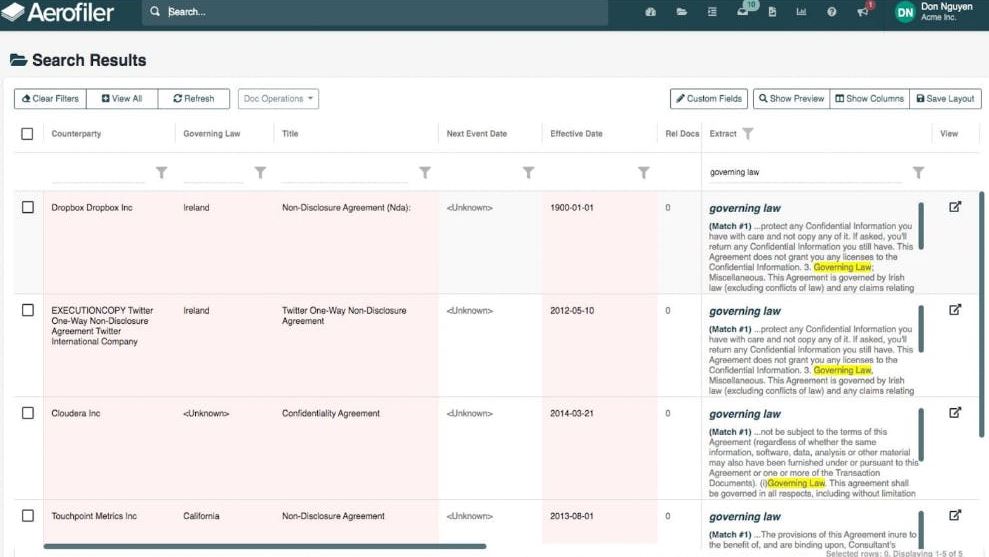The image size is (989, 557).
Task: Click the DN user avatar
Action: point(905,12)
